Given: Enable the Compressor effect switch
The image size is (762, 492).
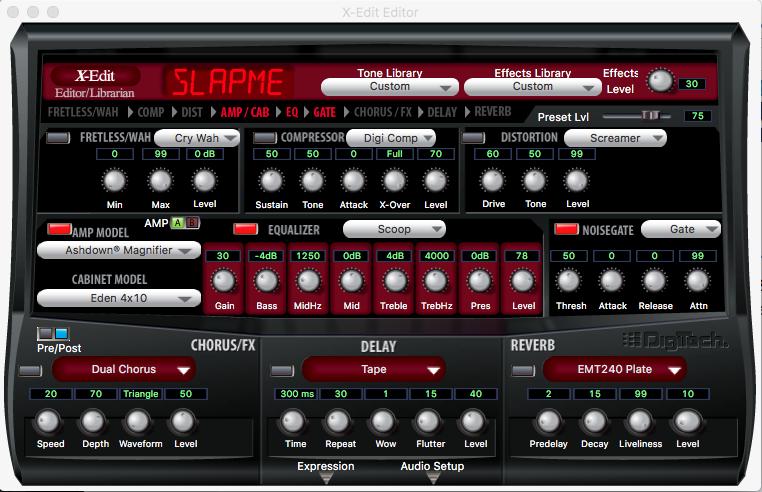Looking at the screenshot, I should pos(265,138).
